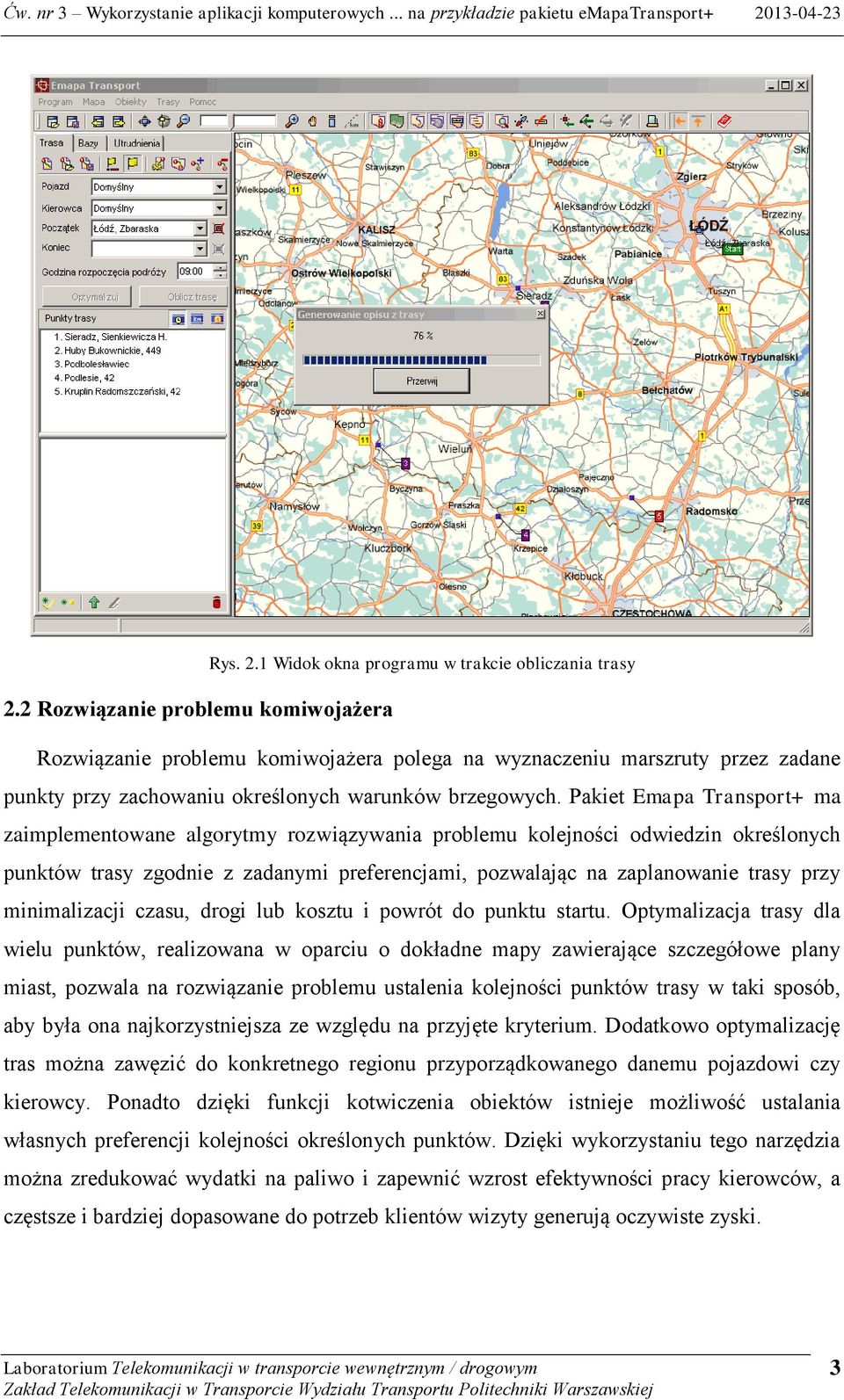Click the green move-up arrow icon
844x1400 pixels.
click(x=94, y=602)
